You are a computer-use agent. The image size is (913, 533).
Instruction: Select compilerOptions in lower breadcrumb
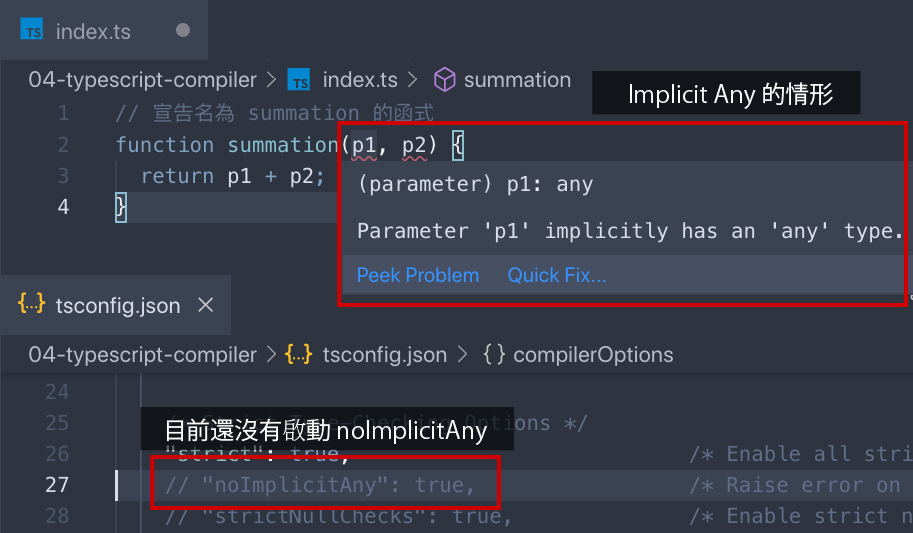[x=593, y=354]
